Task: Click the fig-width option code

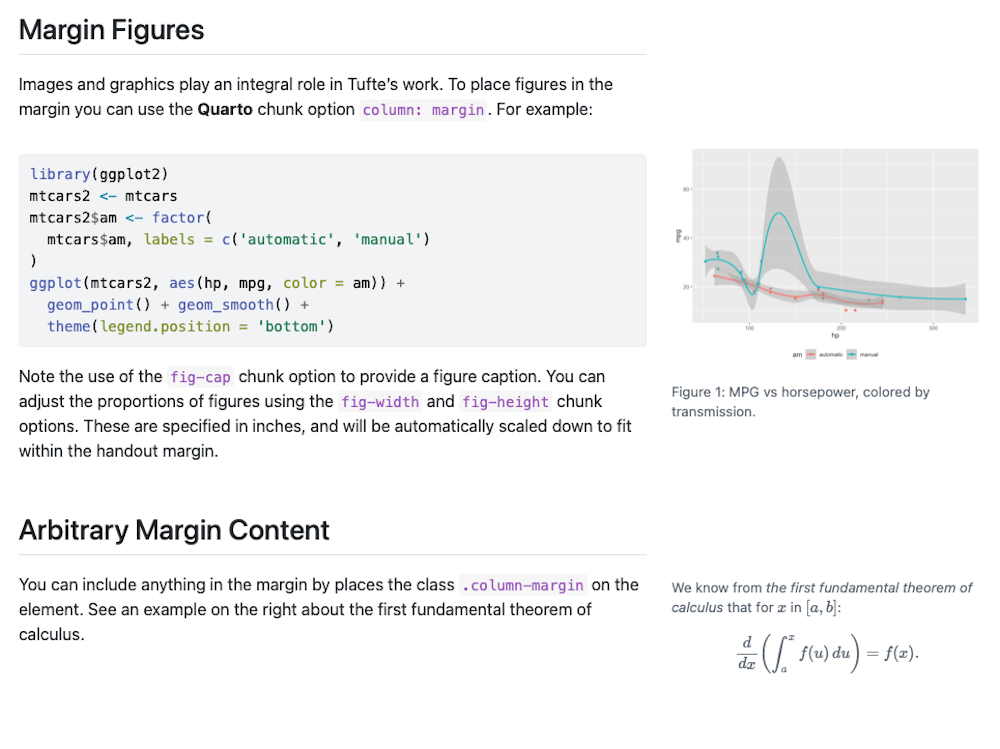Action: pyautogui.click(x=379, y=402)
